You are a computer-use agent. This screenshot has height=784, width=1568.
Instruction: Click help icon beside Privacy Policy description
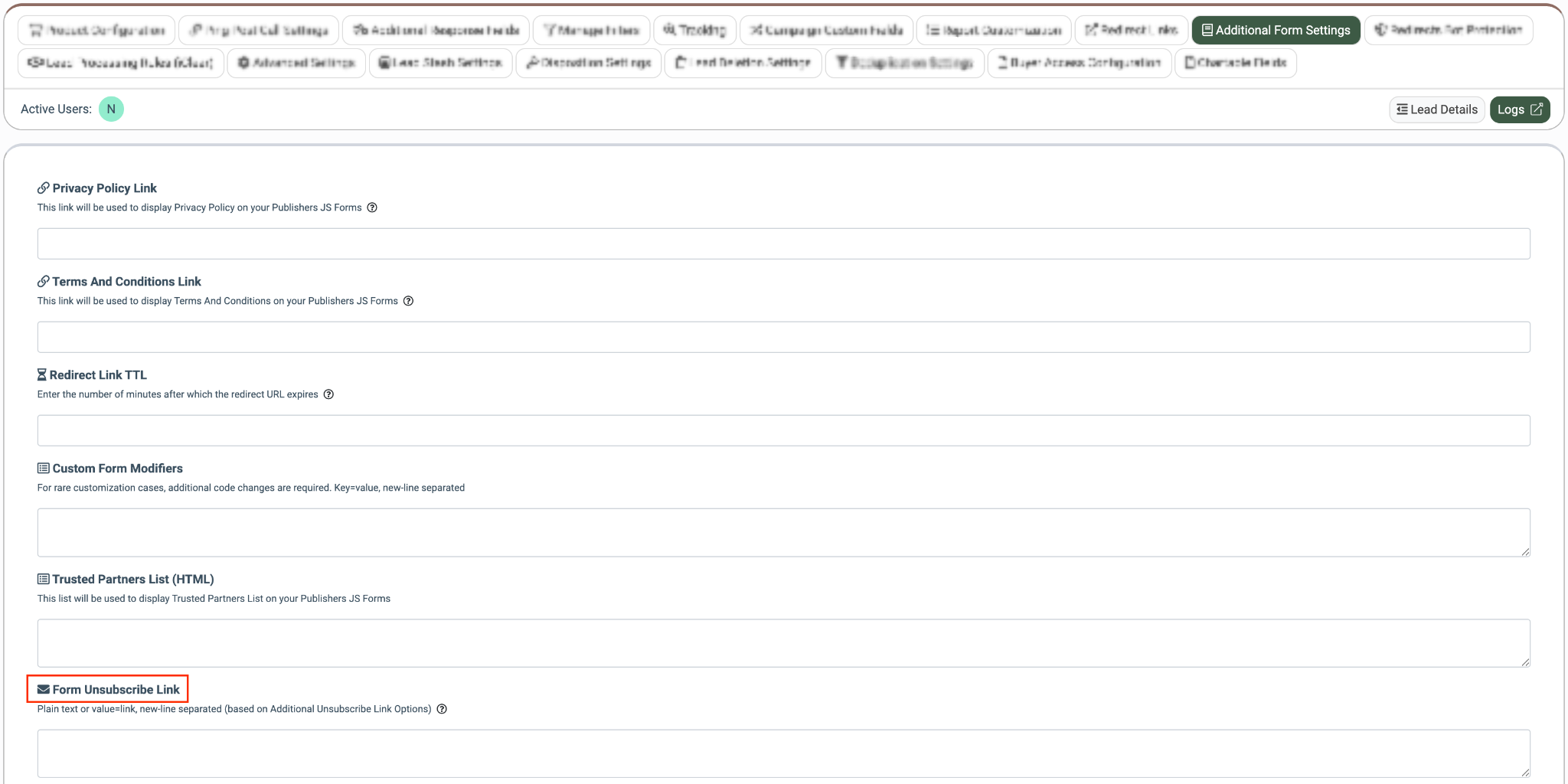tap(372, 207)
